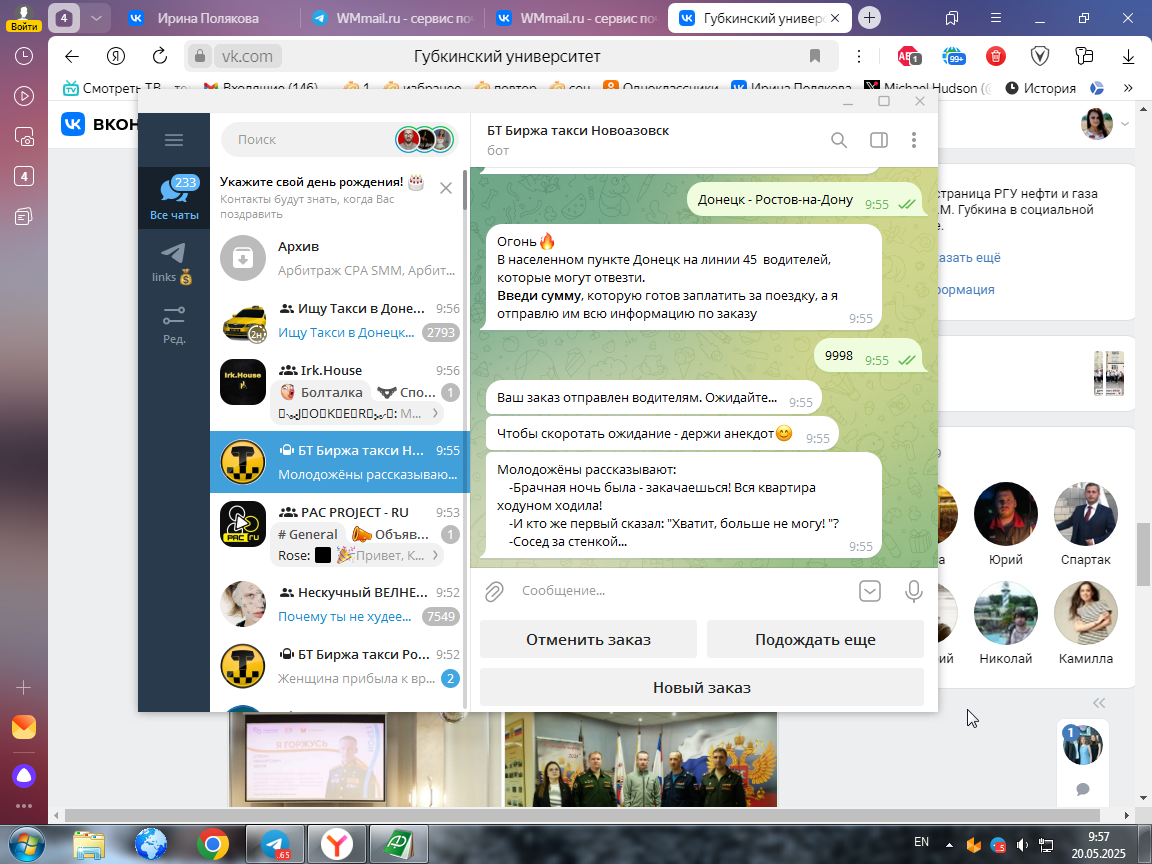Click the search icon in chat header
Viewport: 1152px width, 864px height.
point(839,140)
